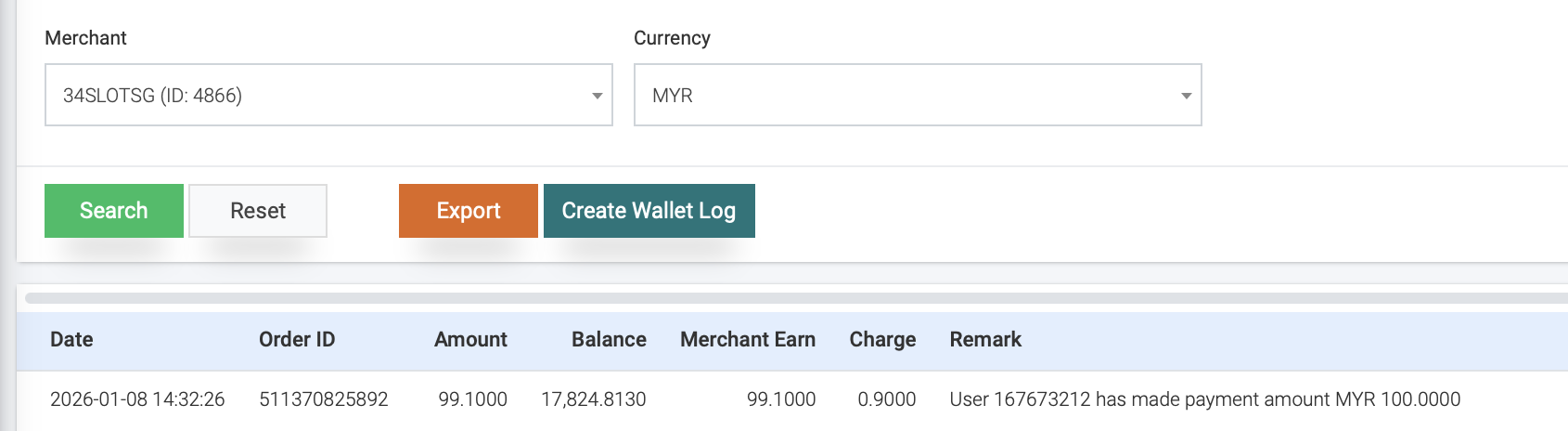This screenshot has height=431, width=1568.
Task: Click the Merchant dropdown arrow
Action: point(597,96)
